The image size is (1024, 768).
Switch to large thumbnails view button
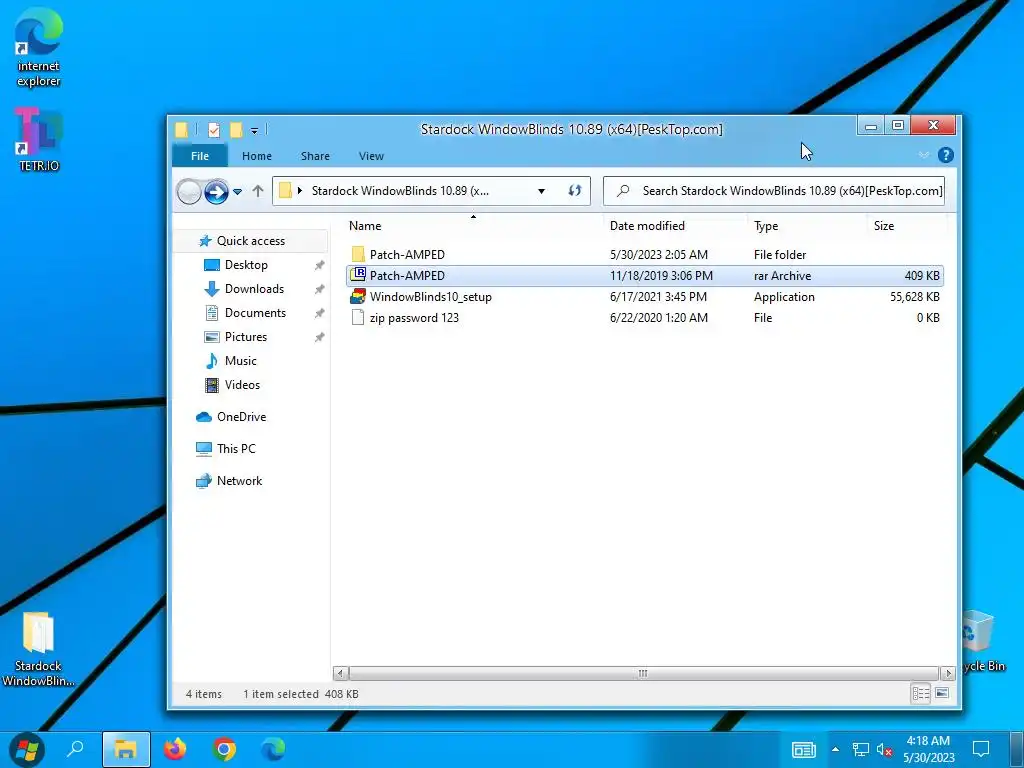[942, 694]
